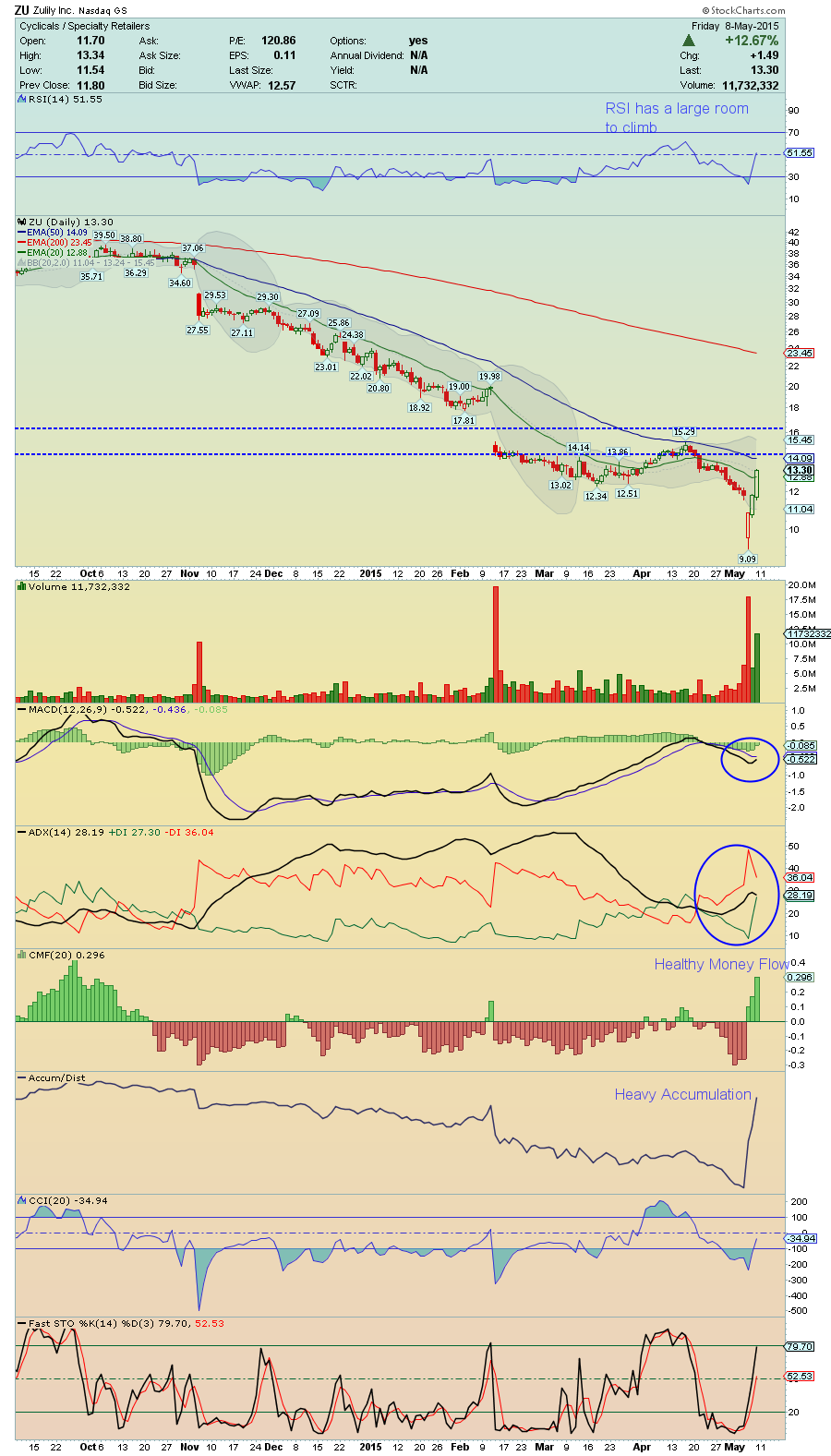Select the ZU ticker symbol

[x=22, y=10]
